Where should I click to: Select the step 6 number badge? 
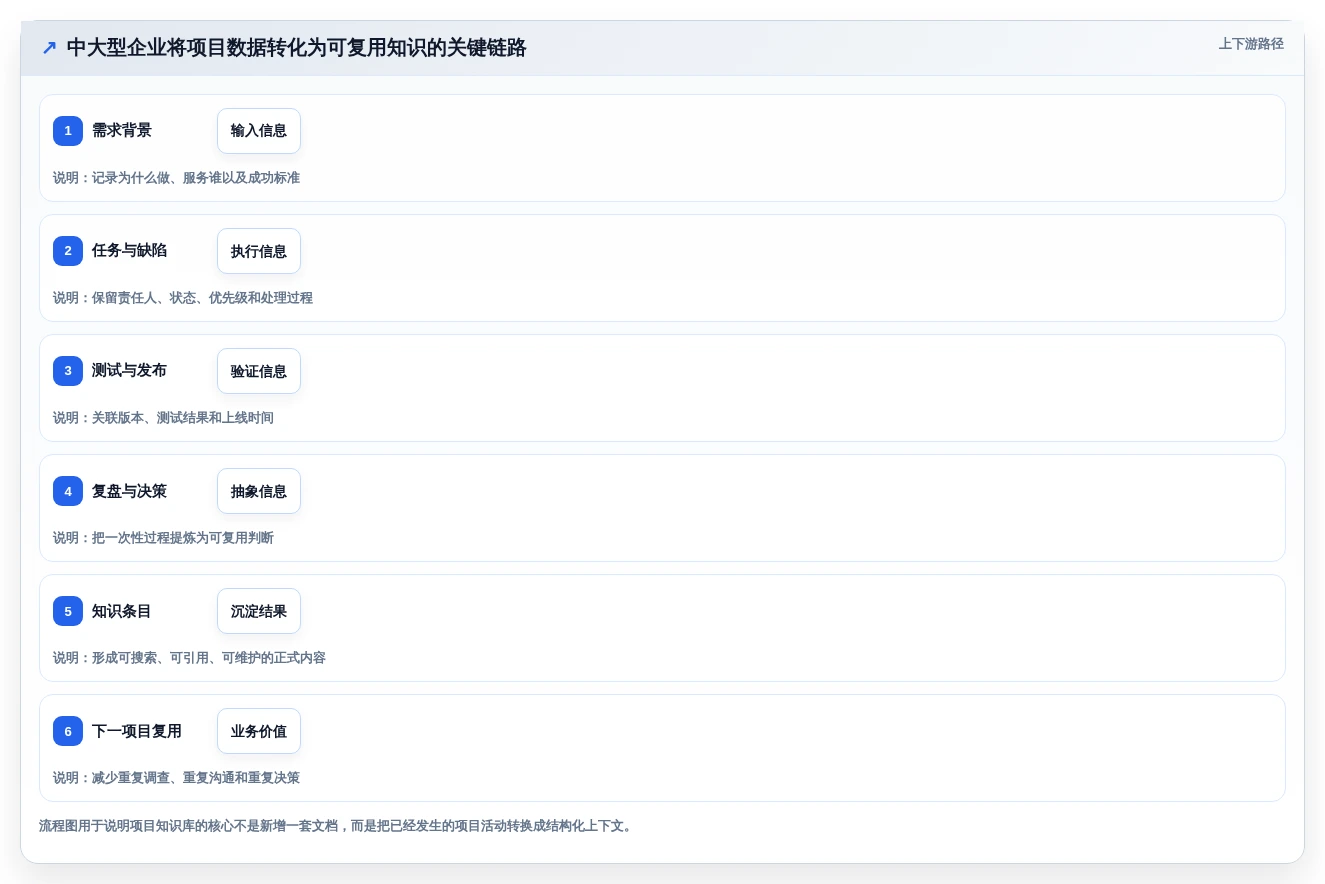tap(68, 731)
